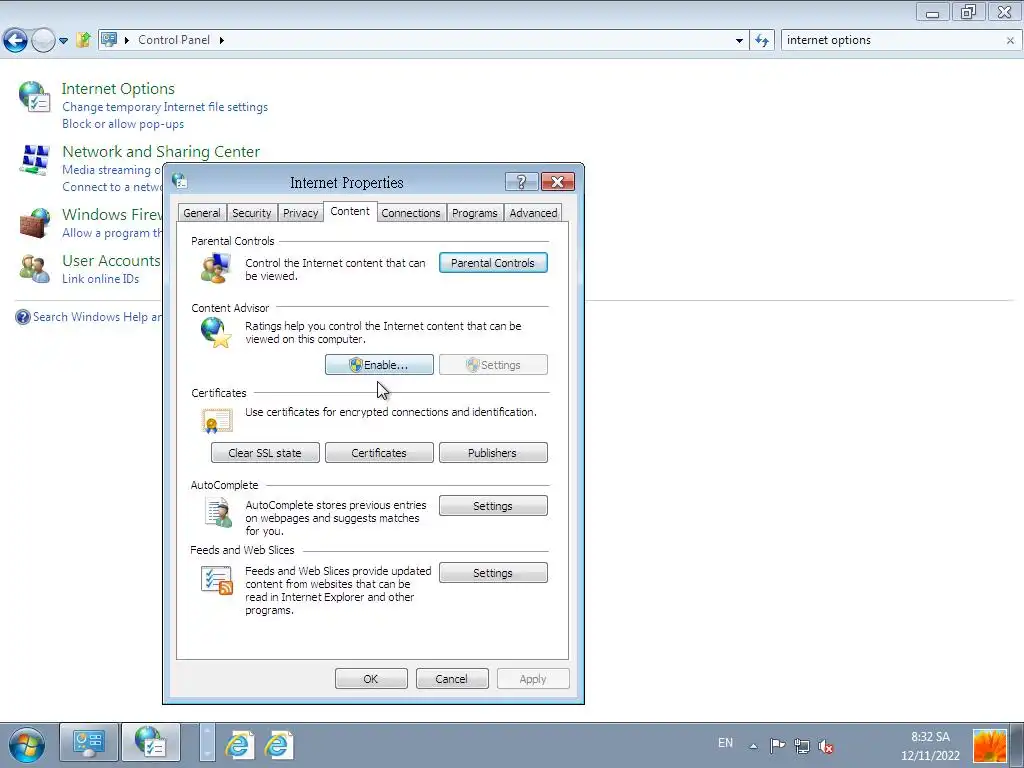Click the orange flower icon in tray
This screenshot has width=1024, height=768.
990,746
